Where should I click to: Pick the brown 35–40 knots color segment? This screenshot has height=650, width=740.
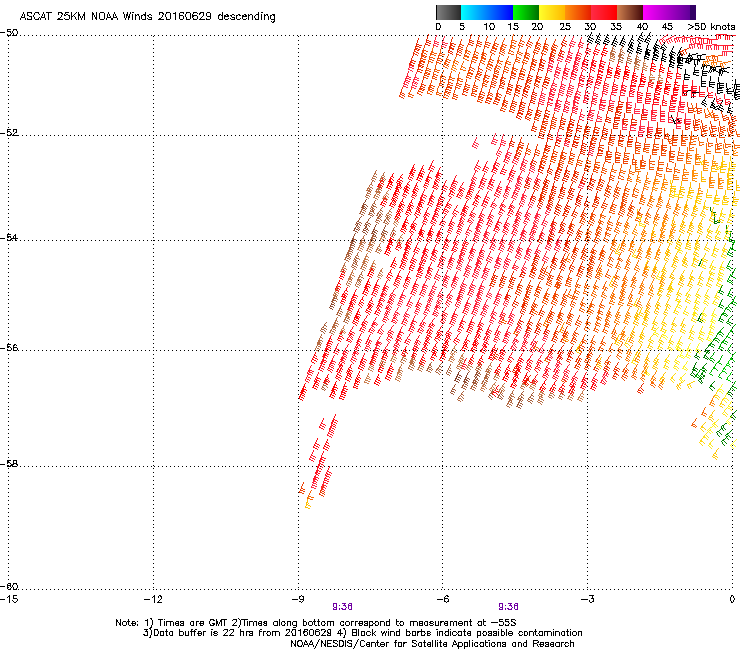pos(630,12)
